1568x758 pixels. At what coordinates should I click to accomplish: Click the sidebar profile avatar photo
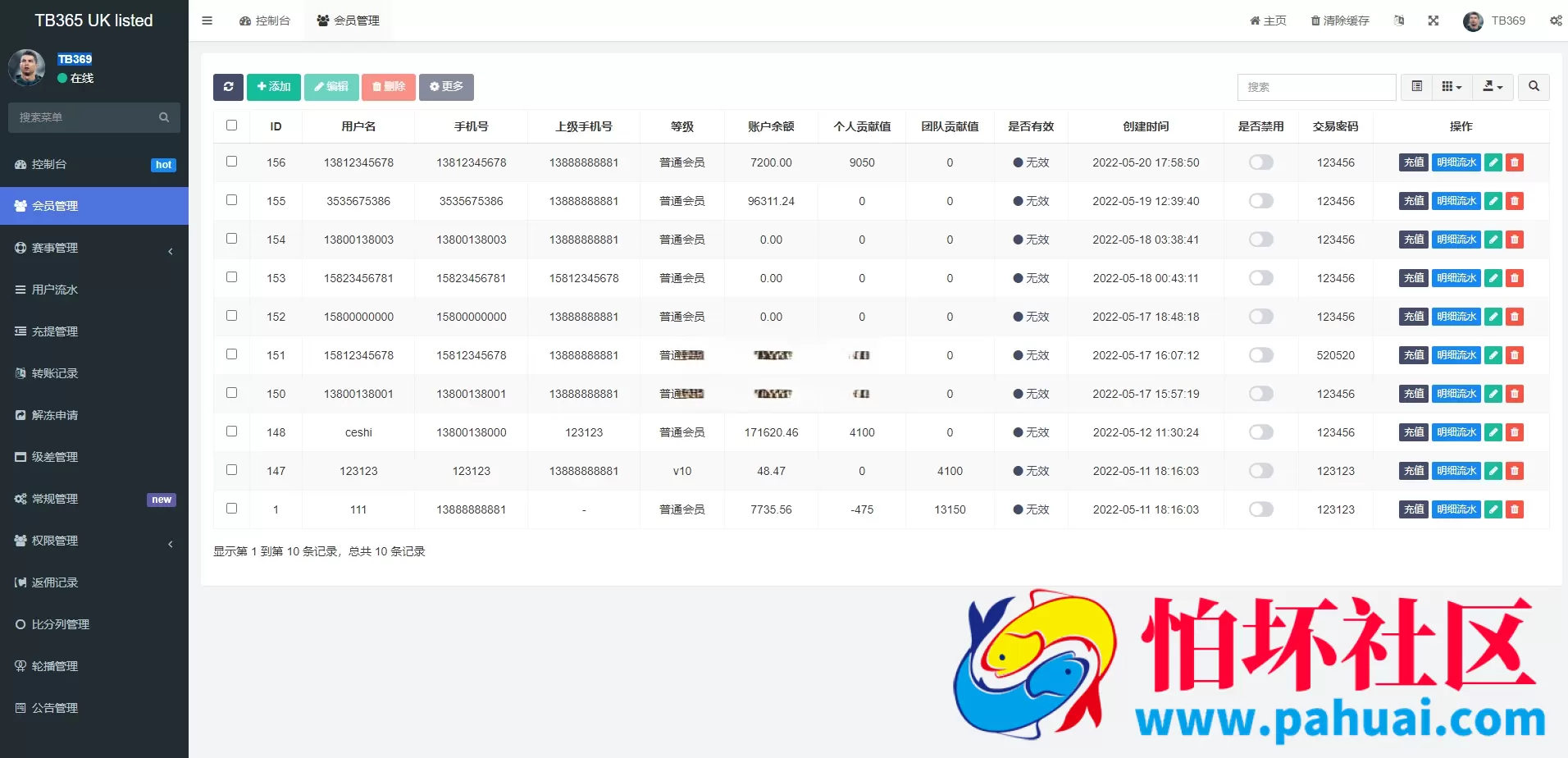pos(27,67)
